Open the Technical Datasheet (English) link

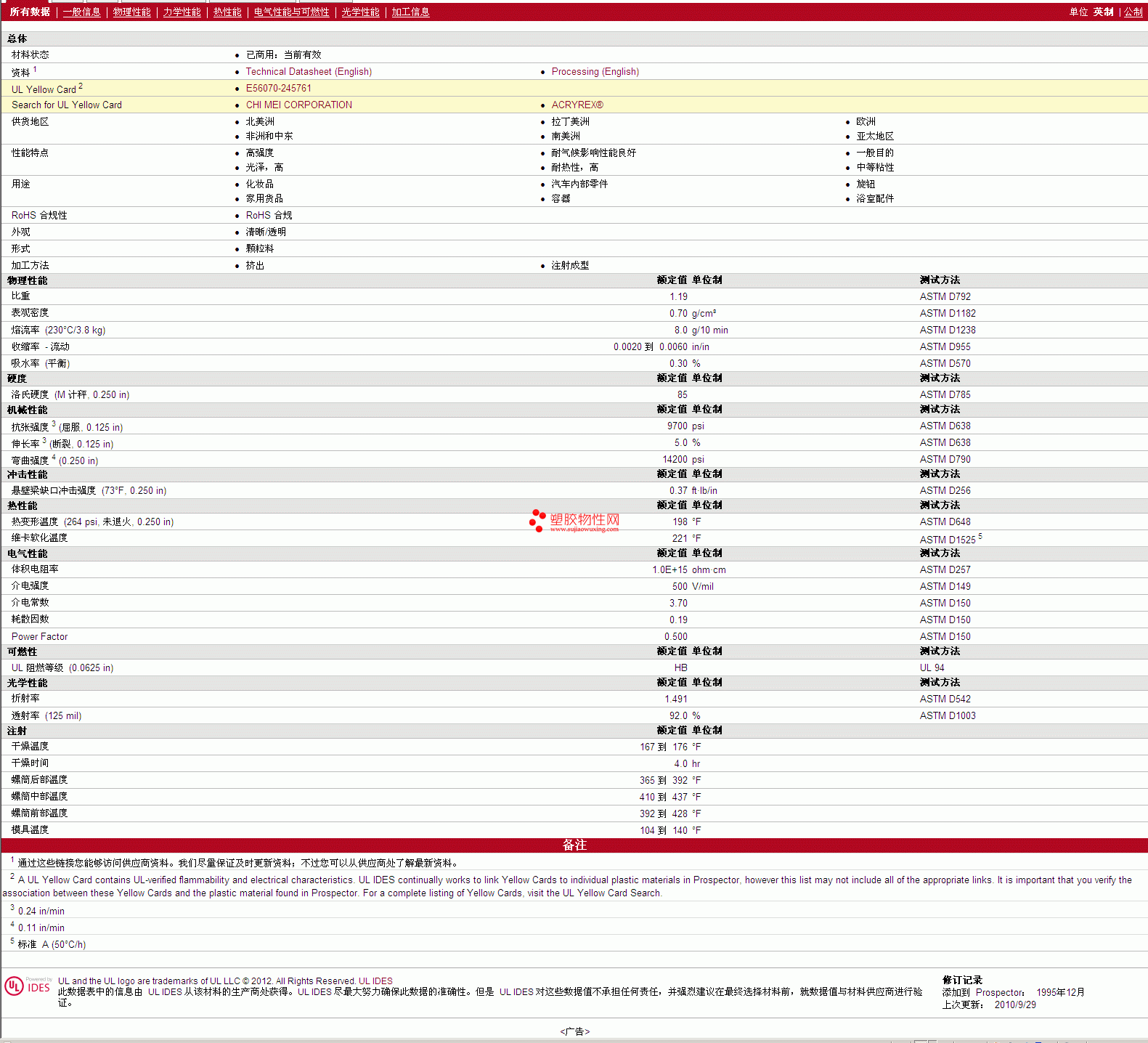click(309, 72)
